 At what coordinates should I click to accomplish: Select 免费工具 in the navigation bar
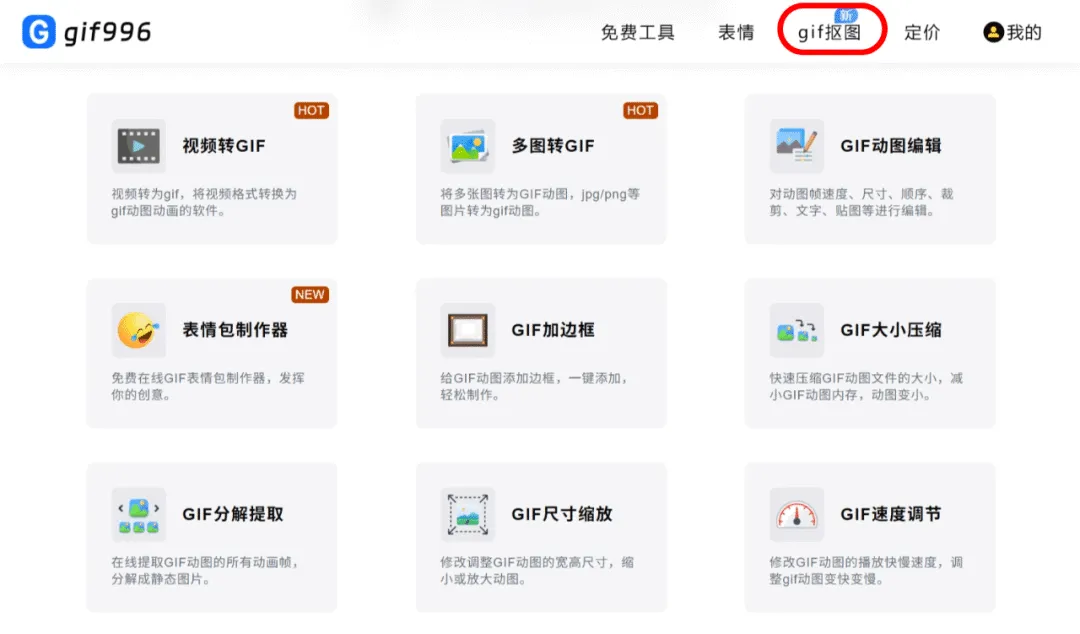coord(638,32)
